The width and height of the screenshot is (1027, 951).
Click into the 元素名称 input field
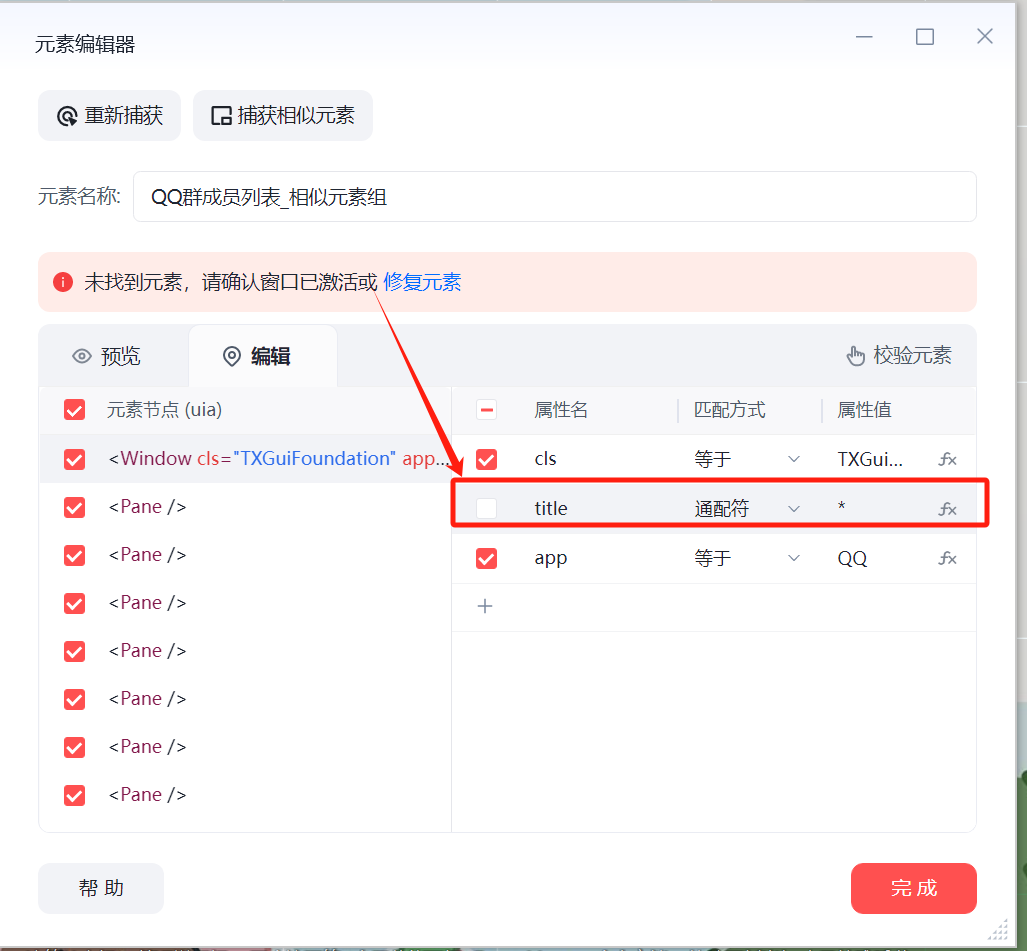[555, 196]
